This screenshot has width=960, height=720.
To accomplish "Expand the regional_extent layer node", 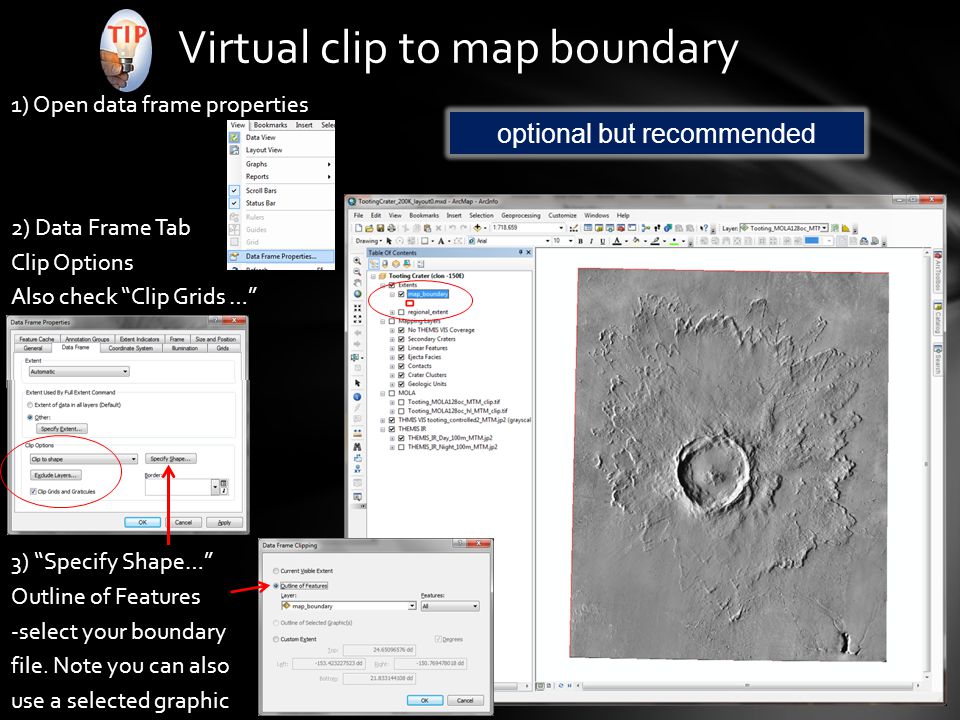I will pyautogui.click(x=392, y=312).
